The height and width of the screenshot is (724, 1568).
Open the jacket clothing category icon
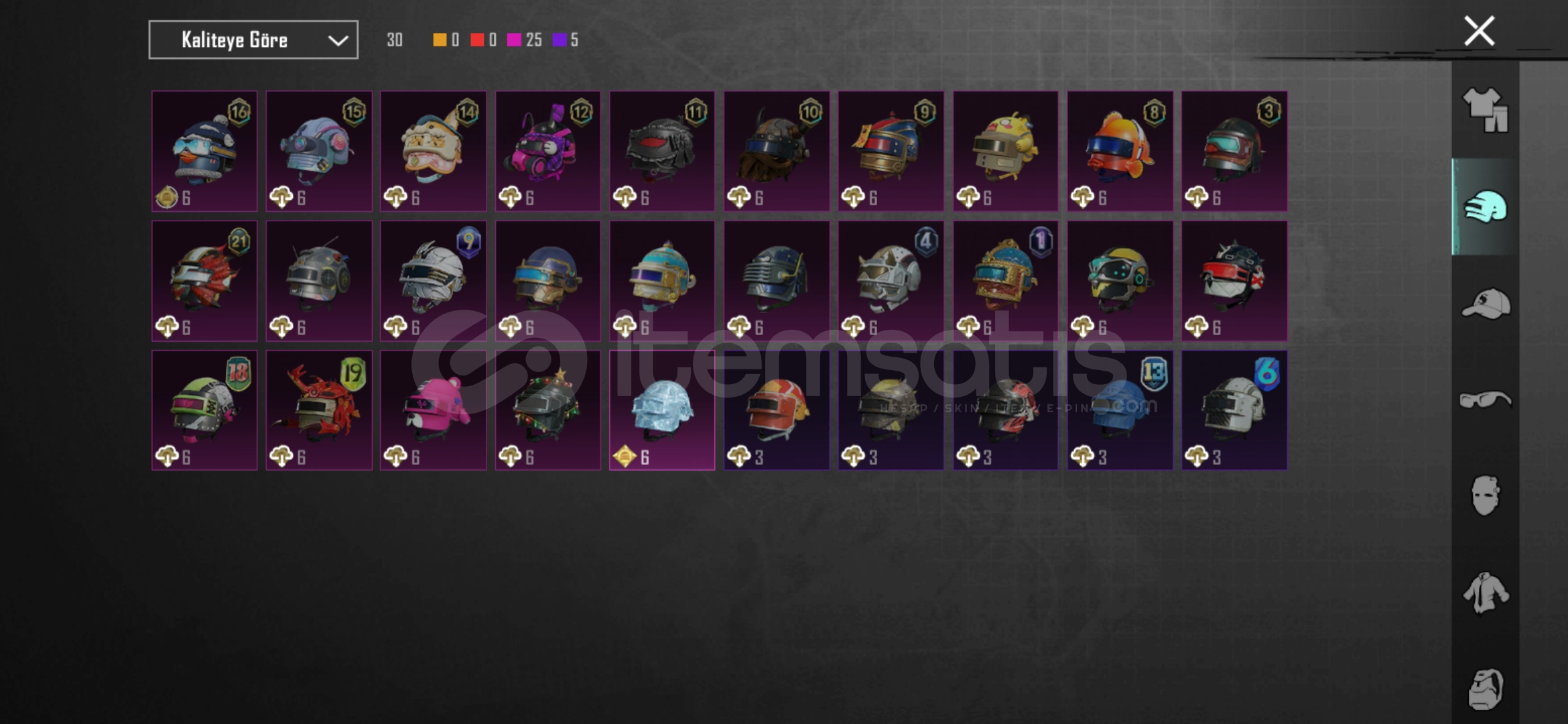click(x=1485, y=593)
